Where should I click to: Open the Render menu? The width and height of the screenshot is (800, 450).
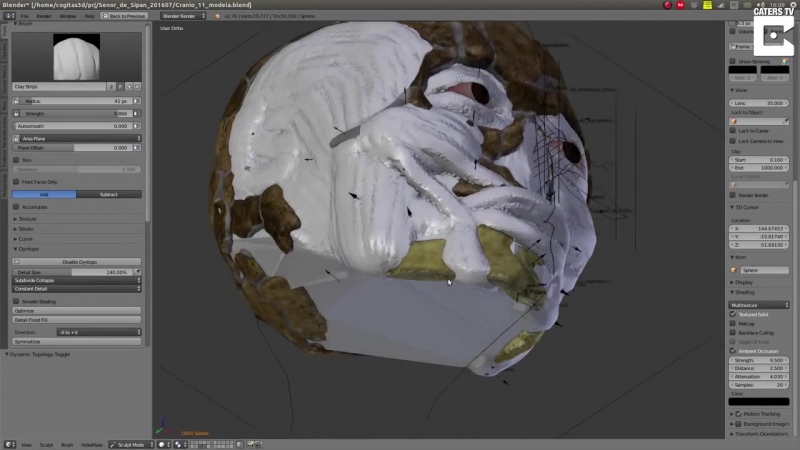pyautogui.click(x=44, y=16)
